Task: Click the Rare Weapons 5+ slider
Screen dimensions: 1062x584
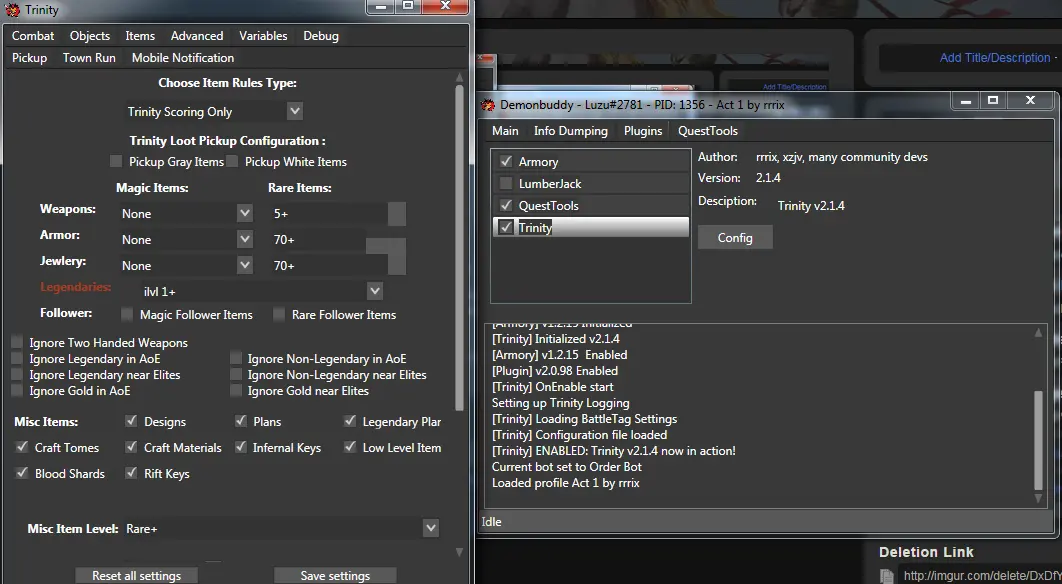Action: coord(396,214)
